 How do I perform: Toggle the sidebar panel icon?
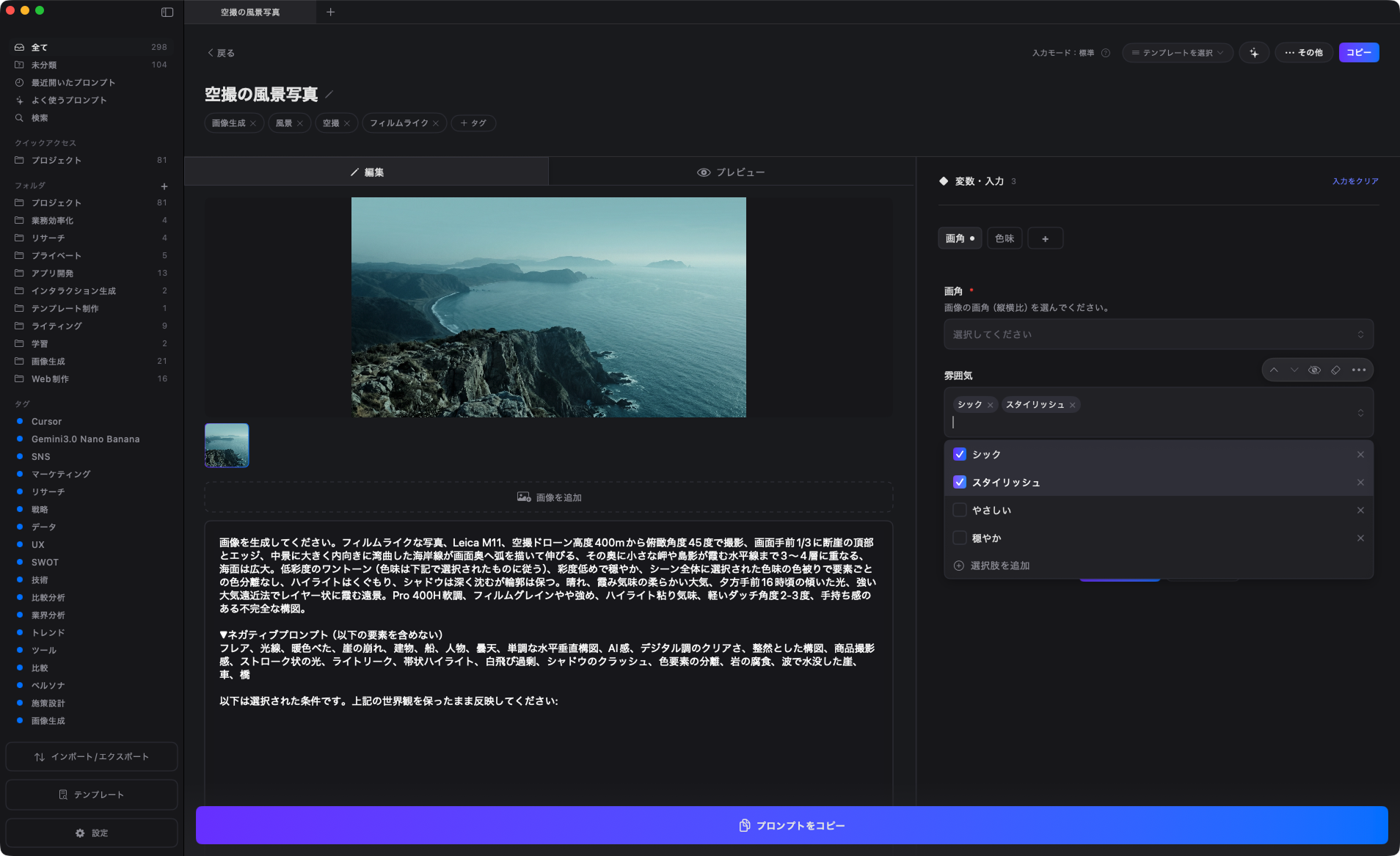click(x=167, y=12)
